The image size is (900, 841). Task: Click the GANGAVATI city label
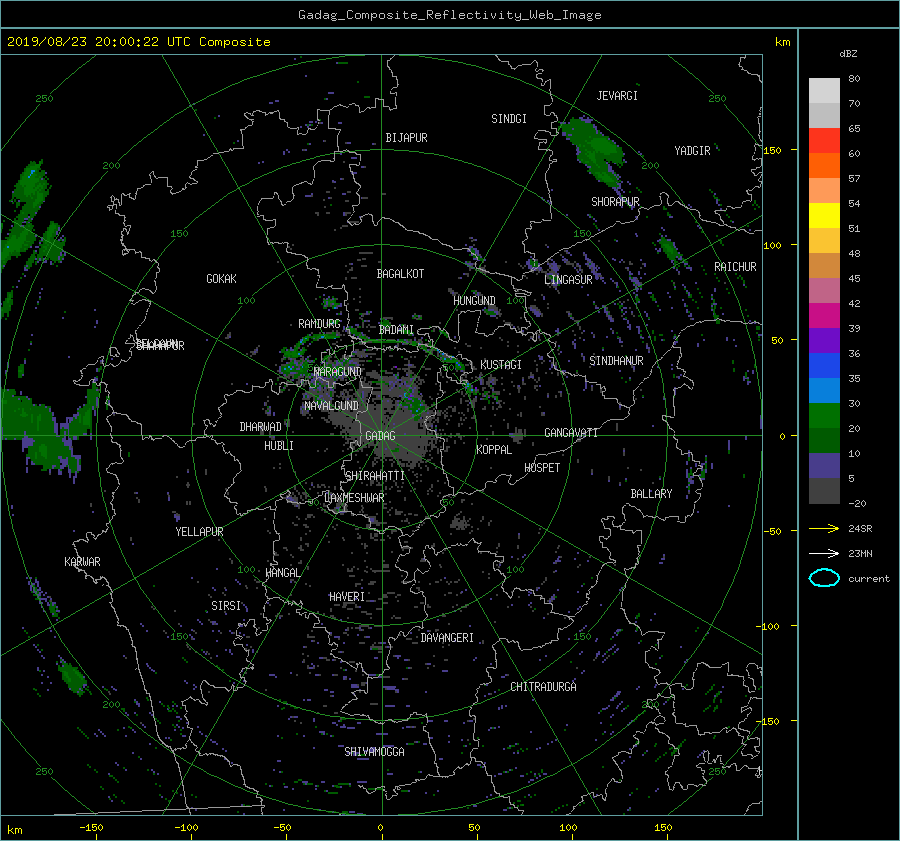571,433
